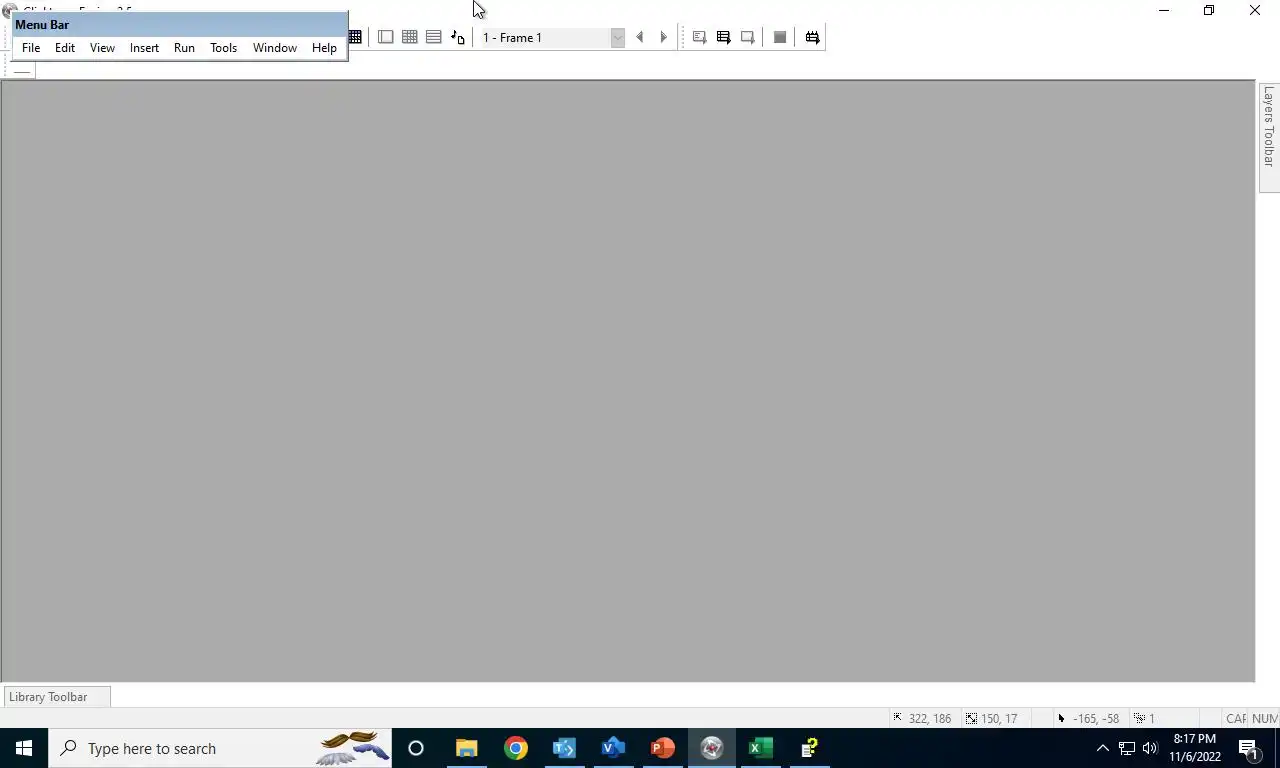Open the Run menu
Viewport: 1280px width, 768px height.
pyautogui.click(x=184, y=48)
